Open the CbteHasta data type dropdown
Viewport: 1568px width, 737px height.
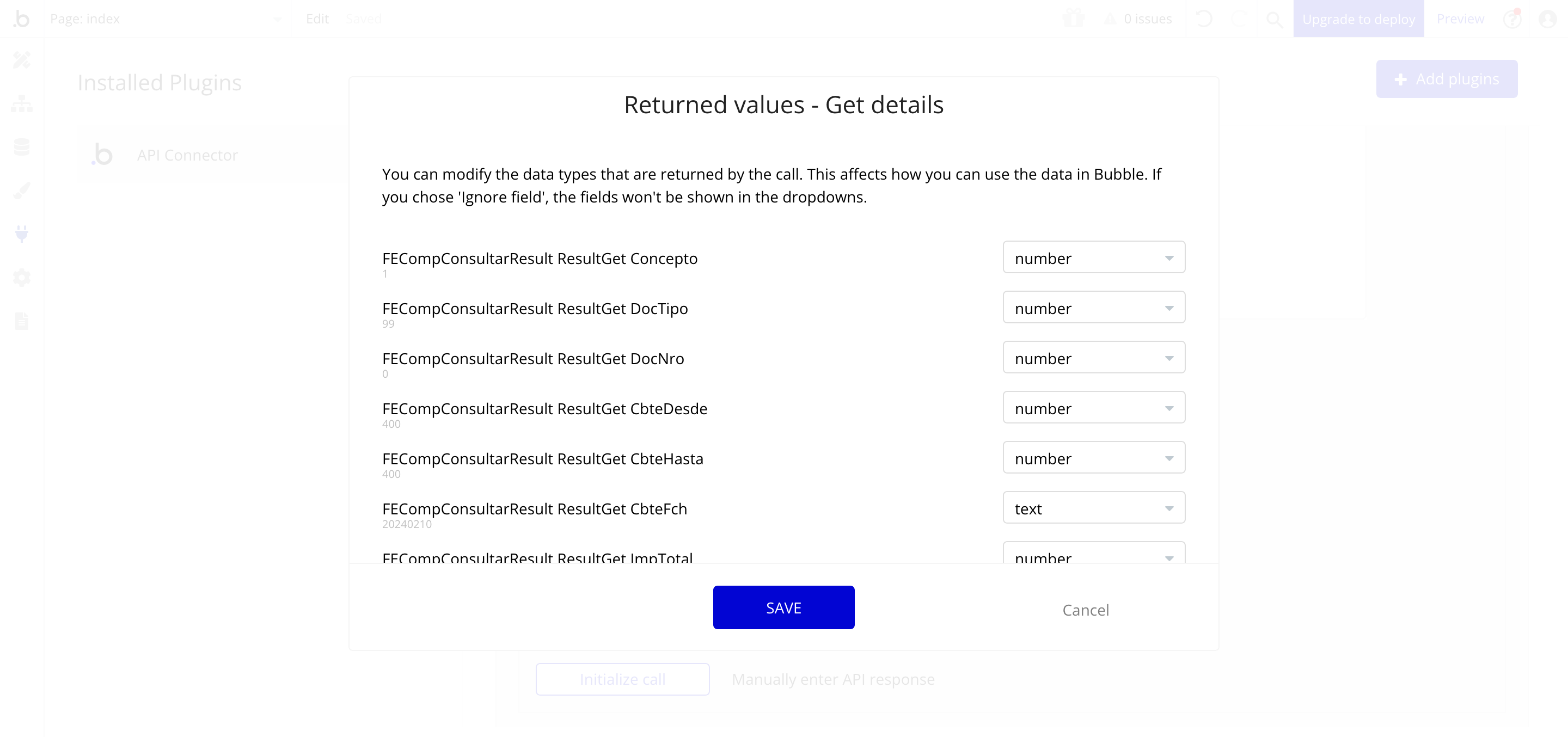pos(1094,458)
